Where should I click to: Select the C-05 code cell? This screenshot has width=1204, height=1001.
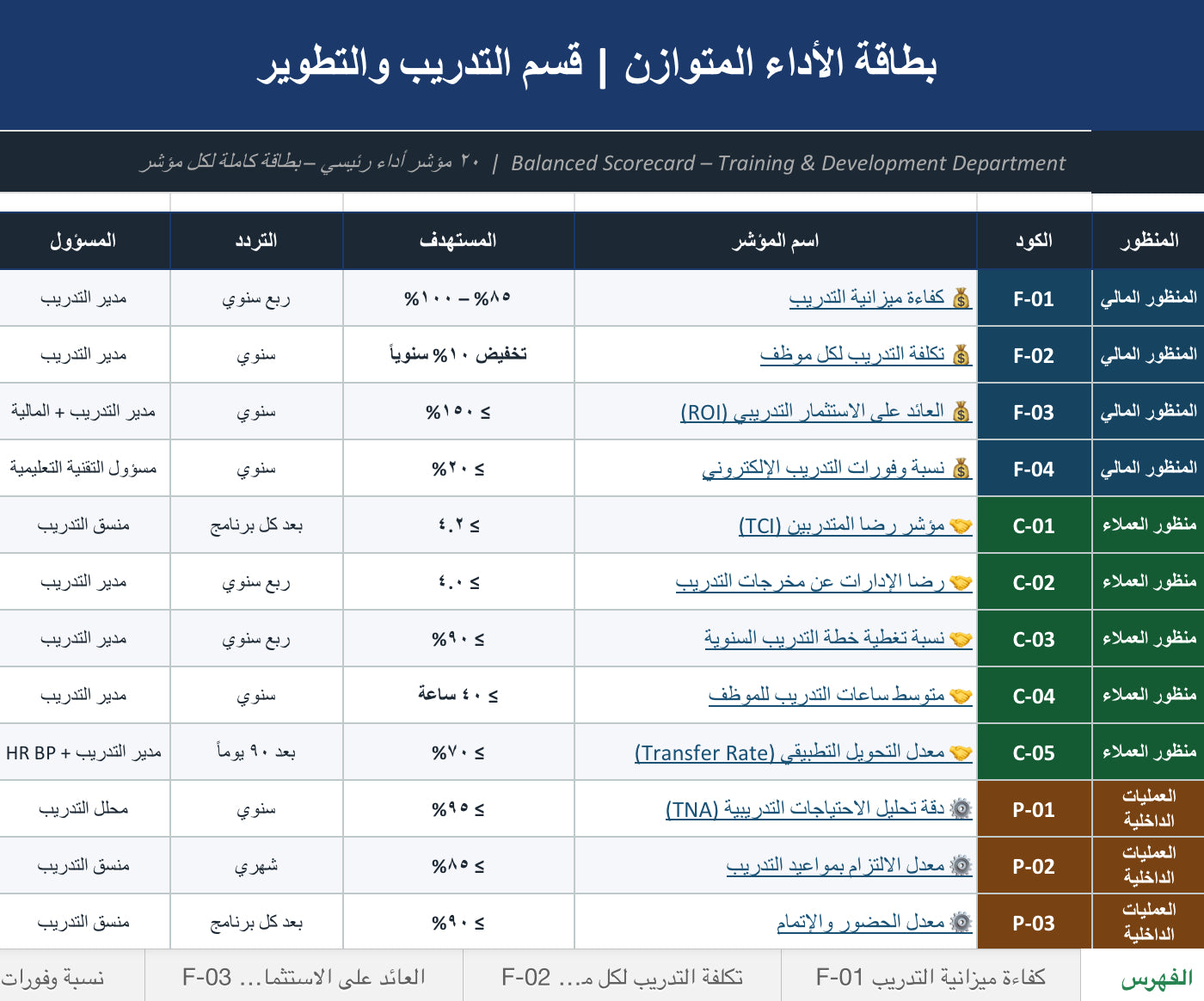[x=1034, y=752]
